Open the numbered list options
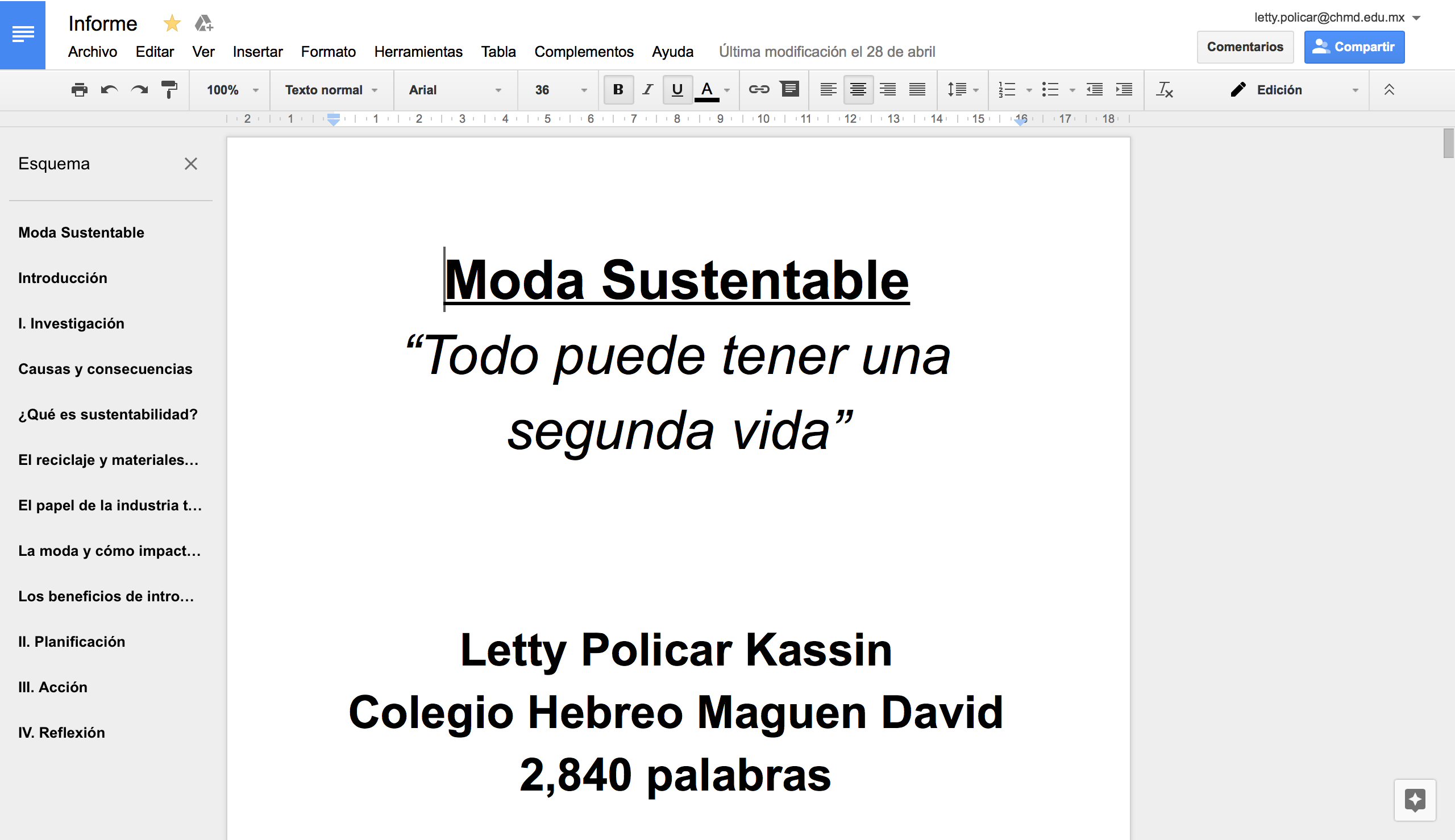This screenshot has width=1455, height=840. [1028, 90]
